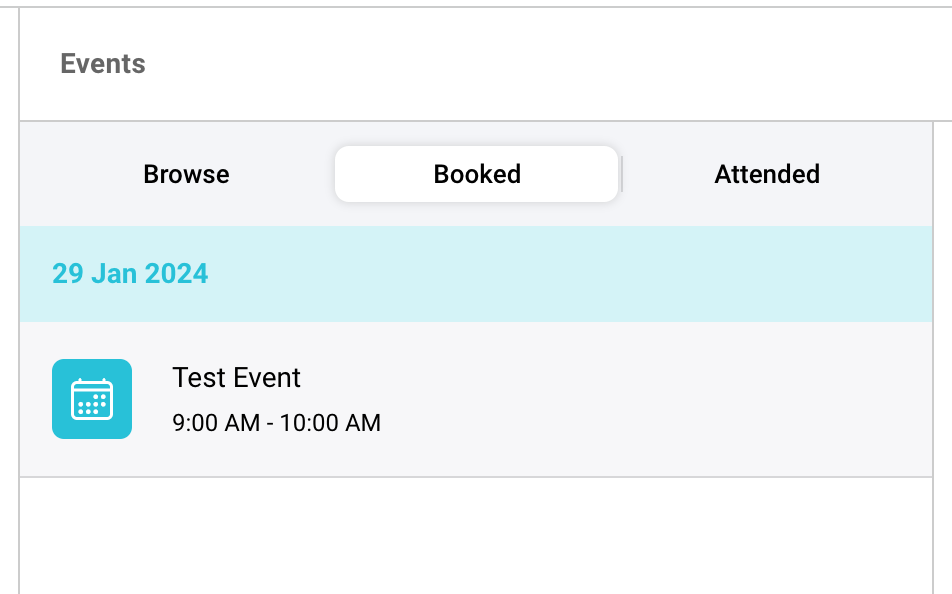Click the year 2024 in the date header

click(x=179, y=274)
